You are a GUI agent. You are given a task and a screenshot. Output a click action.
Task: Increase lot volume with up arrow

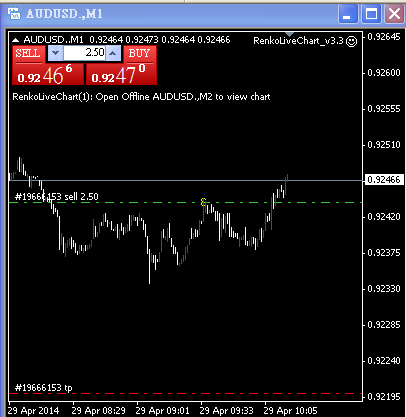(x=113, y=53)
